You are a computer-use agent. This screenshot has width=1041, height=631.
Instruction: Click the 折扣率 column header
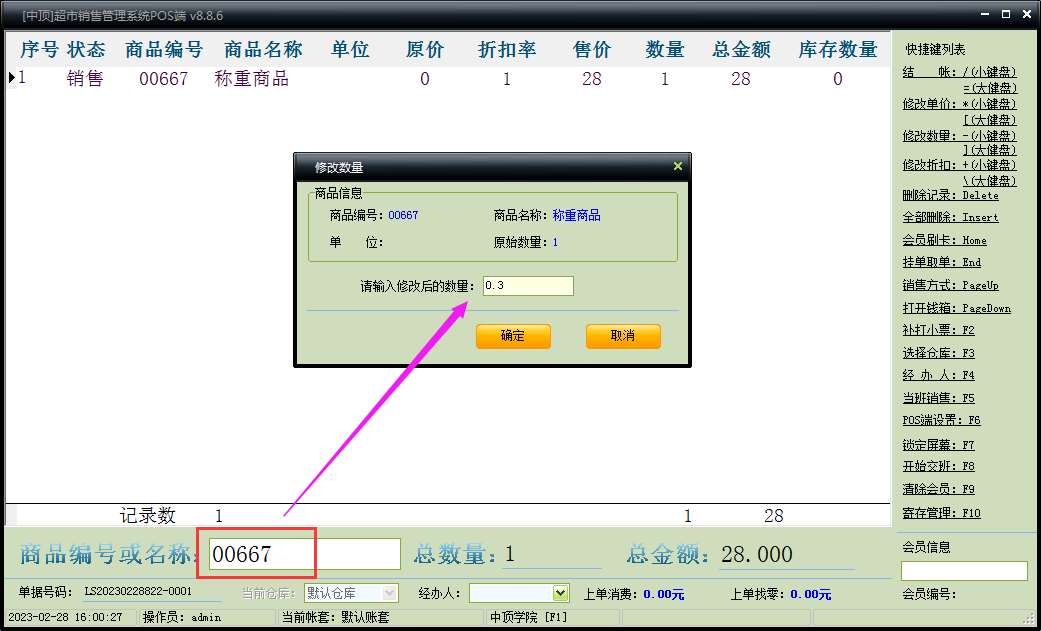click(507, 49)
